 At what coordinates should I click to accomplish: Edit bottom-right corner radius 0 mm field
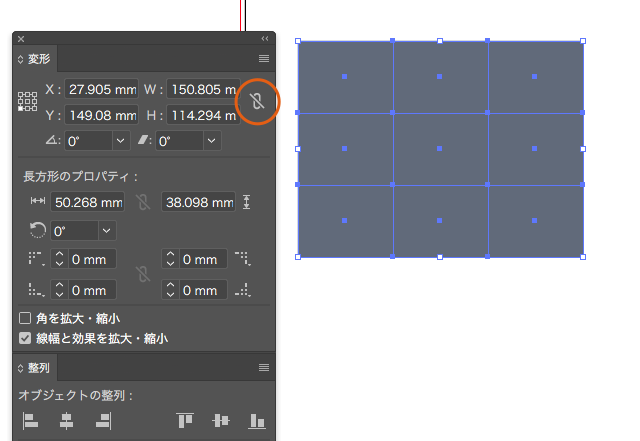point(203,290)
